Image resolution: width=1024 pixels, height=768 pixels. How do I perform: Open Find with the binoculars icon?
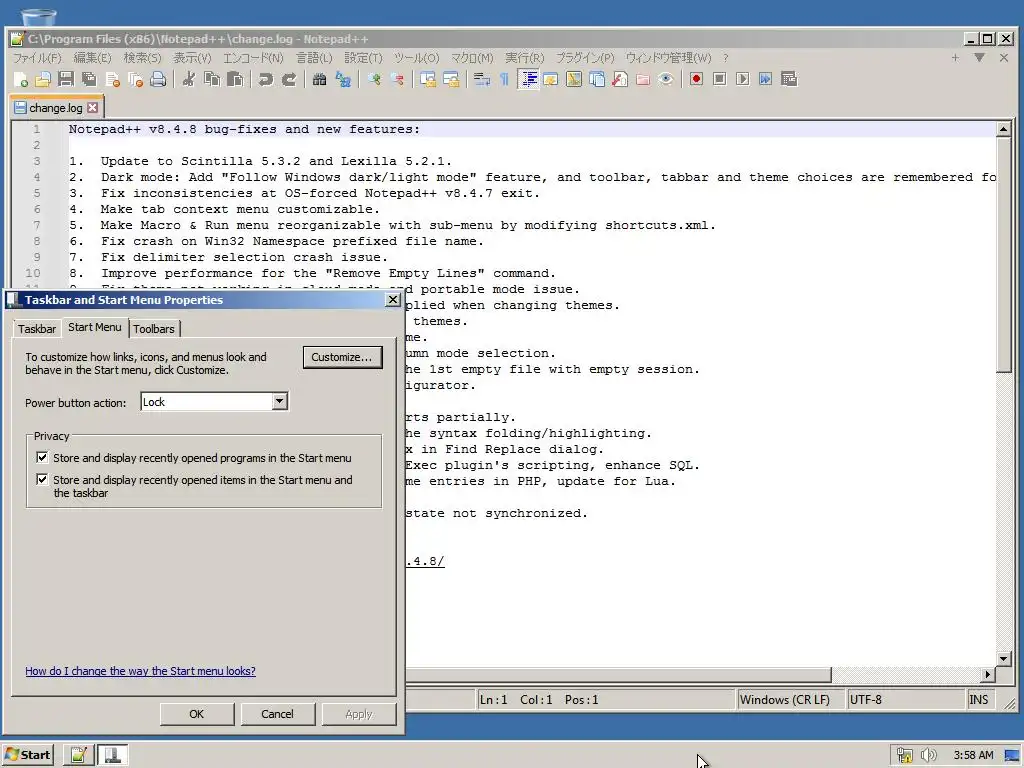coord(319,80)
